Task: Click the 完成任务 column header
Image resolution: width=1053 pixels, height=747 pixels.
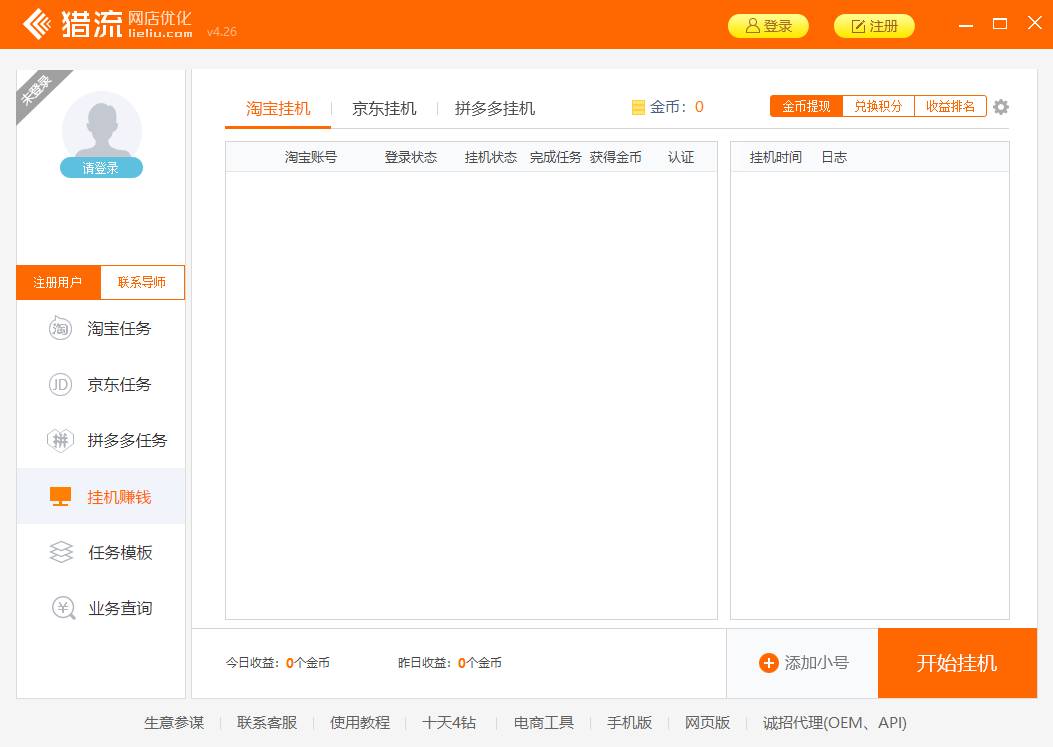Action: [x=555, y=157]
